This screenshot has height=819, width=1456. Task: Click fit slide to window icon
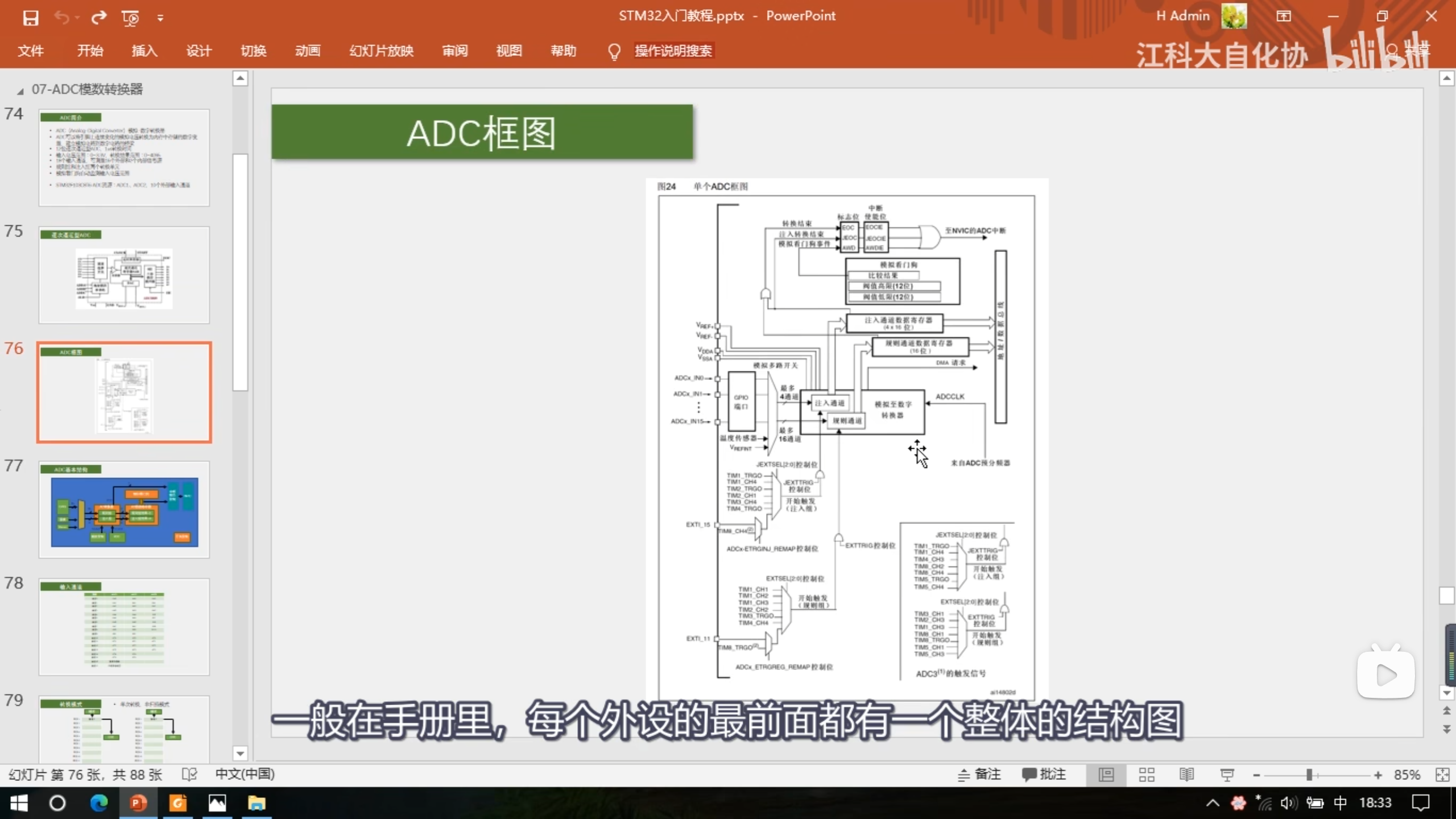pos(1442,775)
